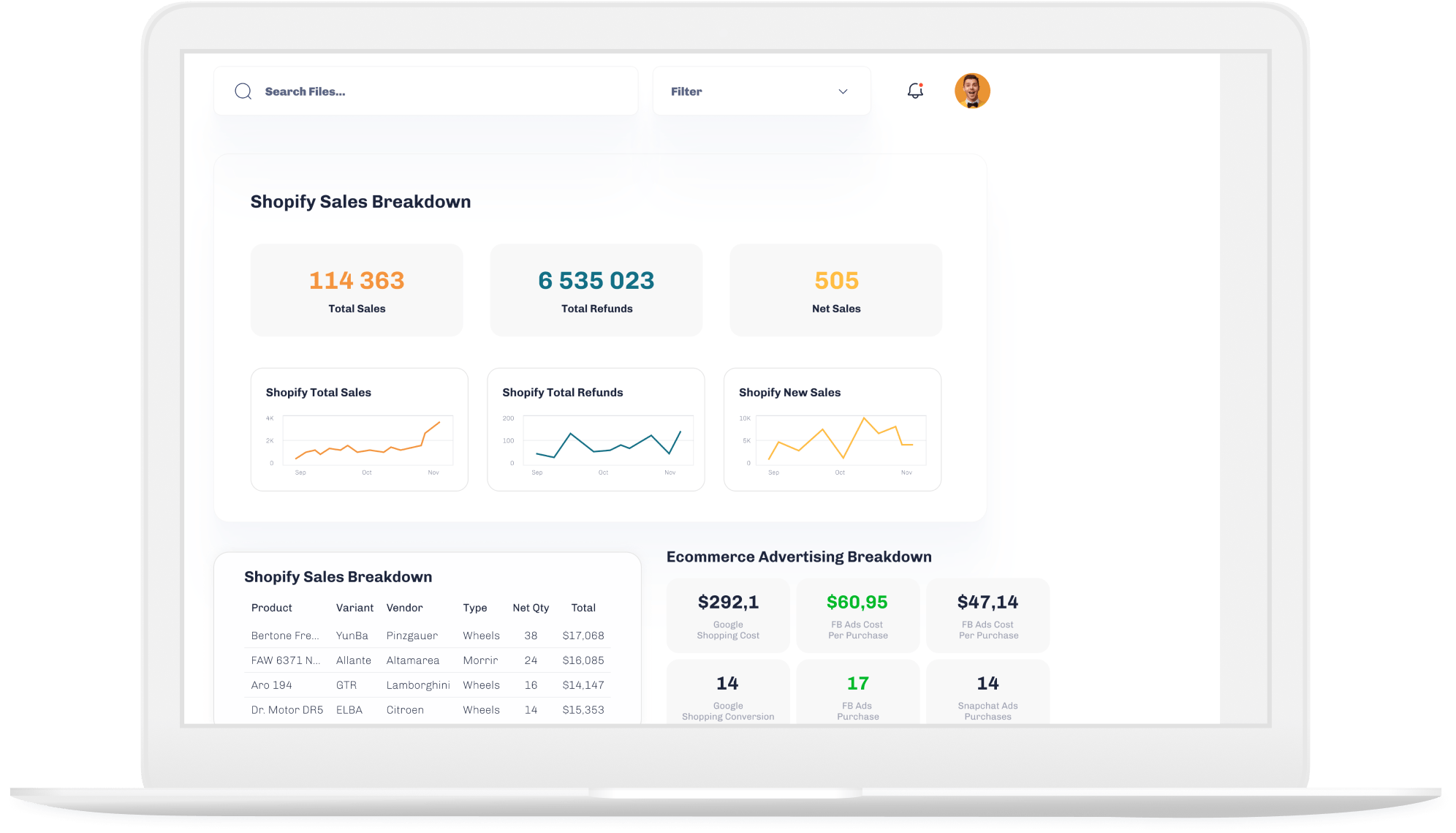Image resolution: width=1456 pixels, height=833 pixels.
Task: Click the Net Qty value 38
Action: point(531,636)
